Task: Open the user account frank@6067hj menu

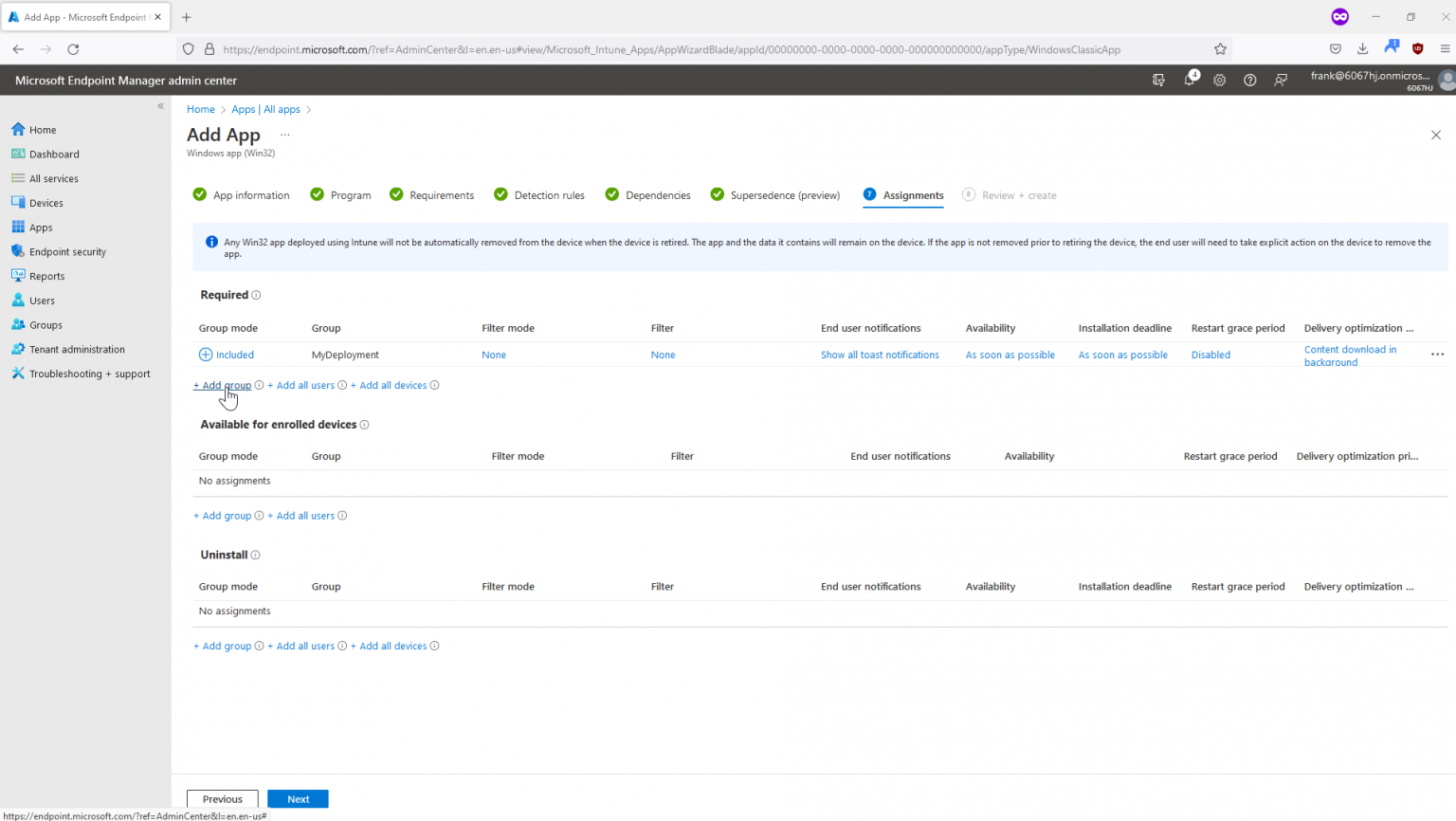Action: point(1380,81)
